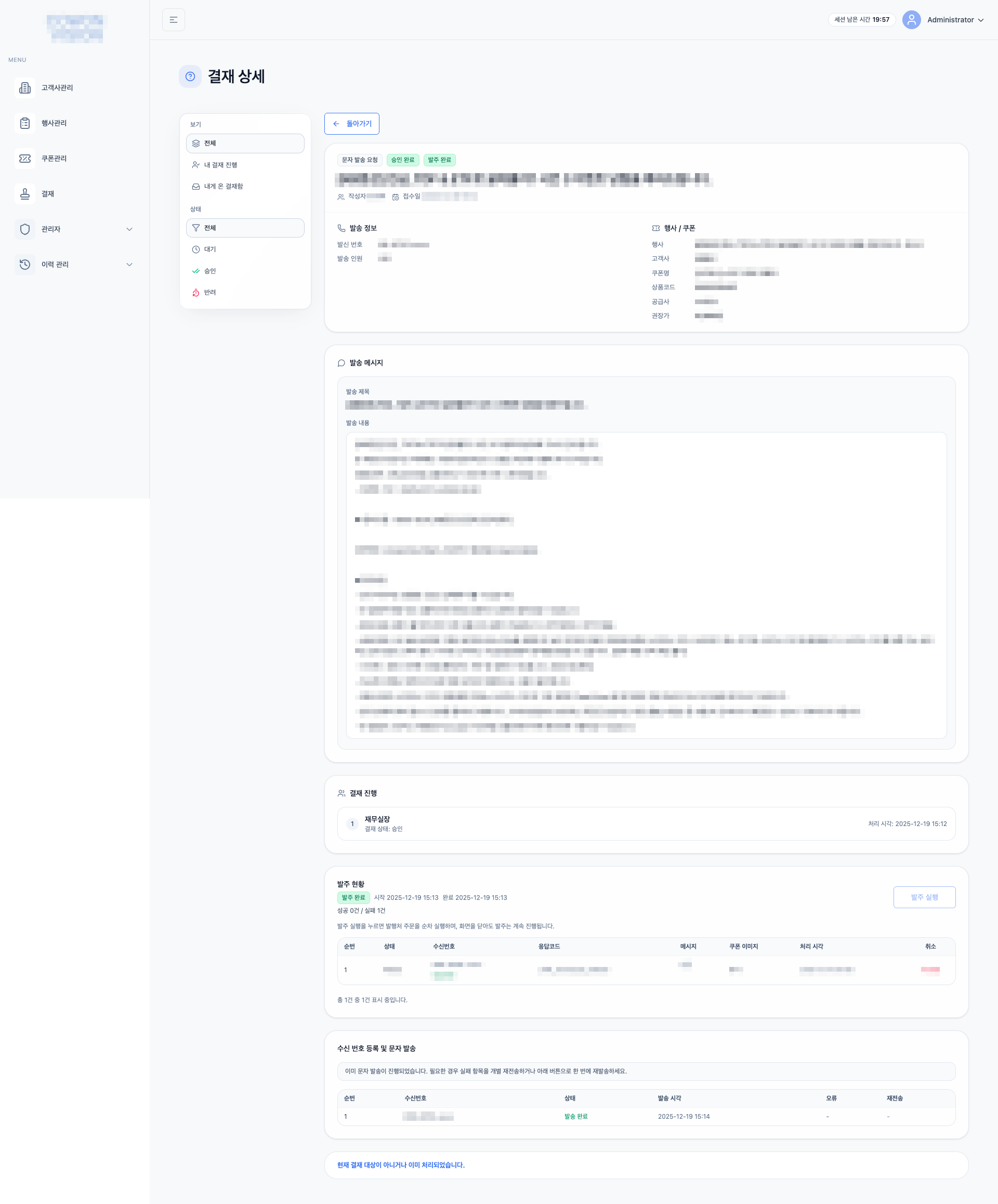Screen dimensions: 998x1204
Task: Open 고객사관리 building icon in sidebar
Action: click(x=24, y=88)
